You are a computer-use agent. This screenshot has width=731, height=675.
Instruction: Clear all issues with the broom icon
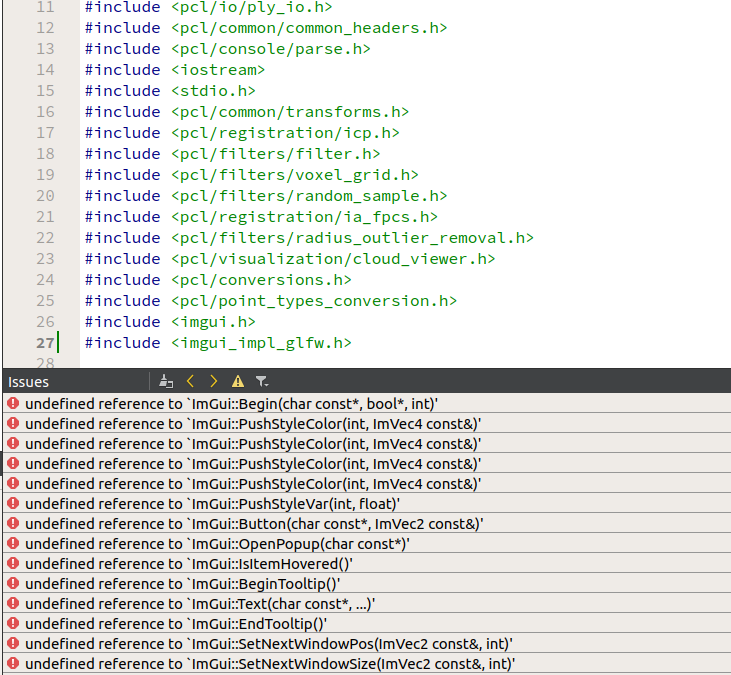tap(166, 381)
